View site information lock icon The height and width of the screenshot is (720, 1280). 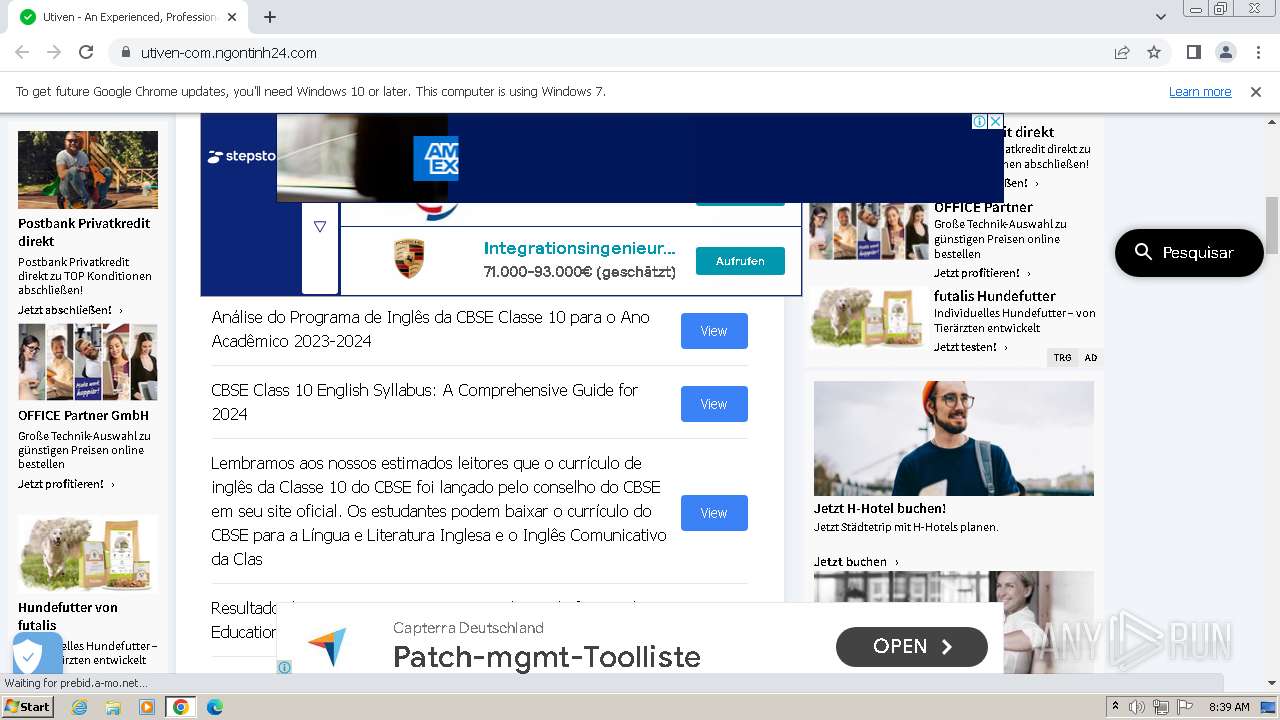125,53
